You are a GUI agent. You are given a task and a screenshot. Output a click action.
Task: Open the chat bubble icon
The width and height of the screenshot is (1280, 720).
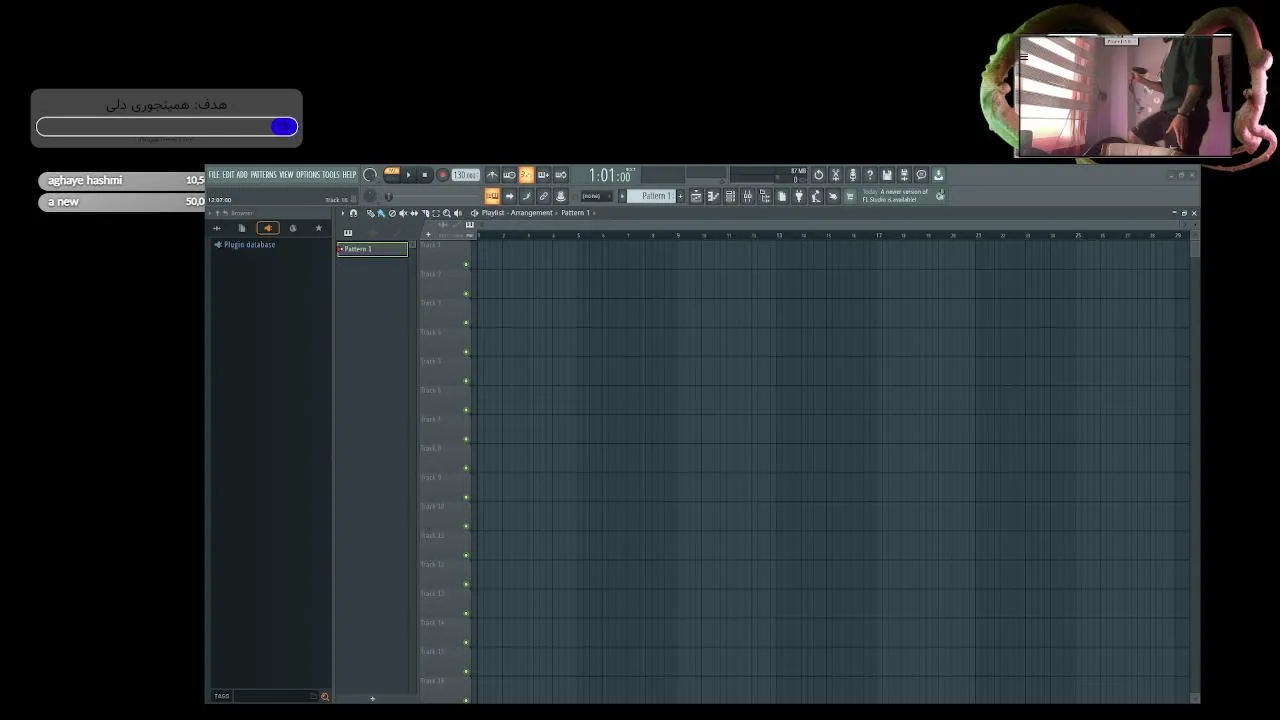pos(921,175)
